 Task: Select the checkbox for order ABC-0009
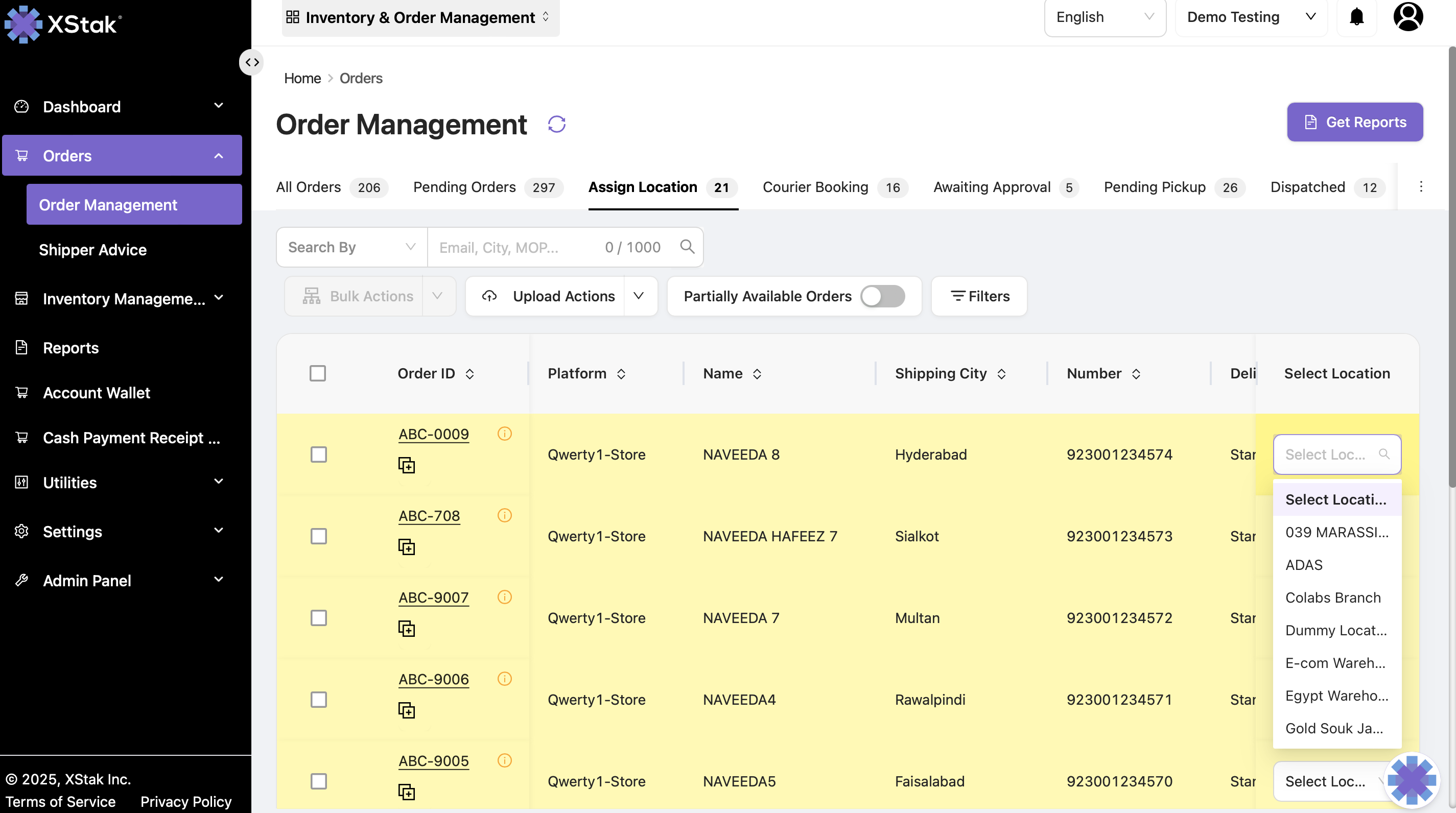click(319, 455)
